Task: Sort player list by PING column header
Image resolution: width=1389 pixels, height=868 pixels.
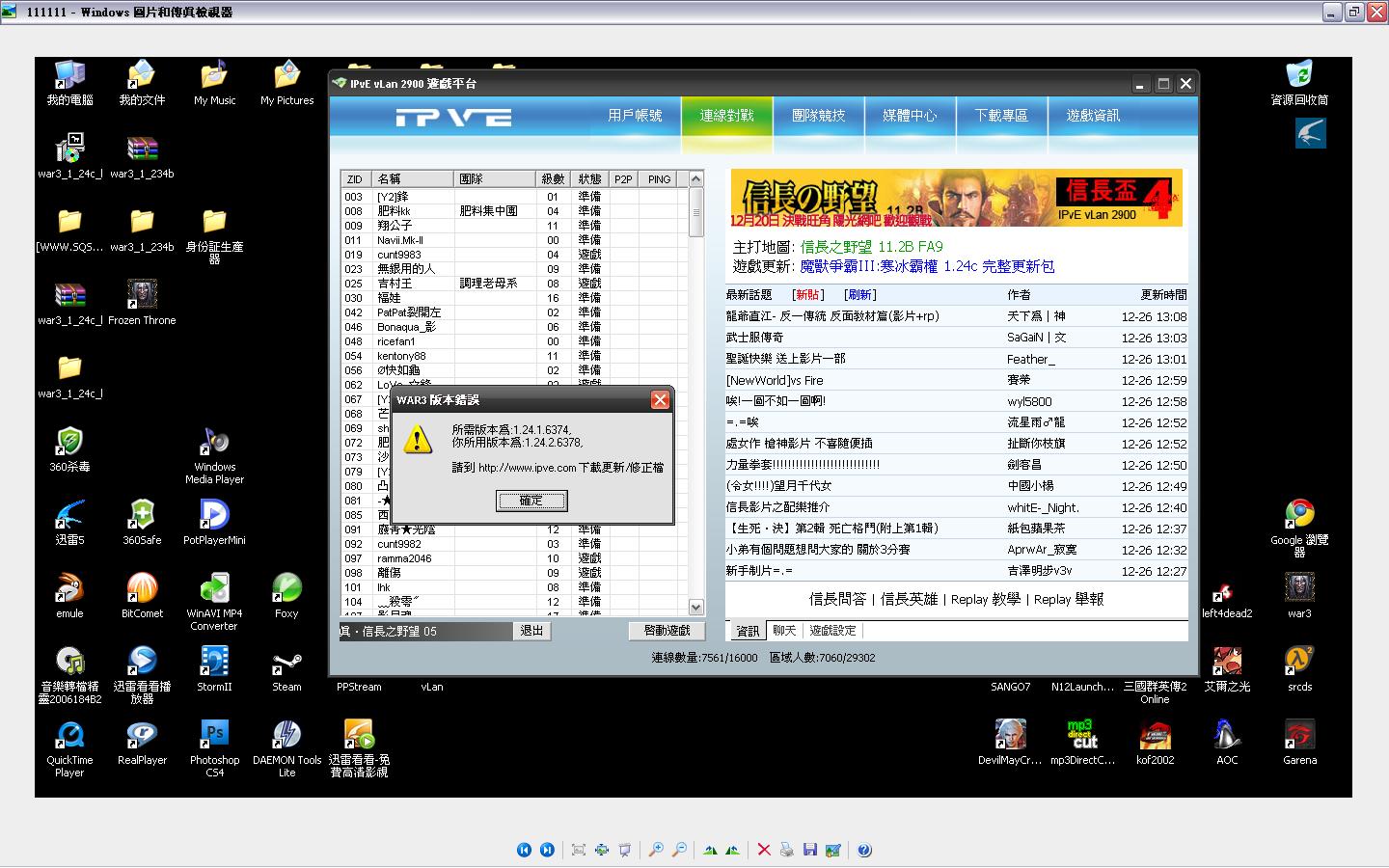Action: 660,179
